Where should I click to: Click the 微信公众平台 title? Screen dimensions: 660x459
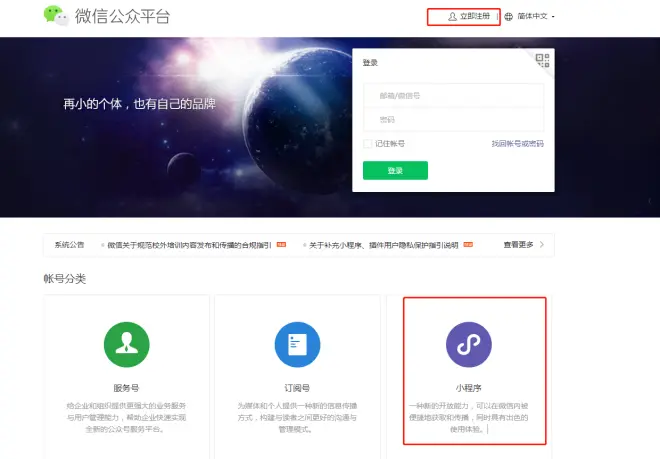(122, 16)
